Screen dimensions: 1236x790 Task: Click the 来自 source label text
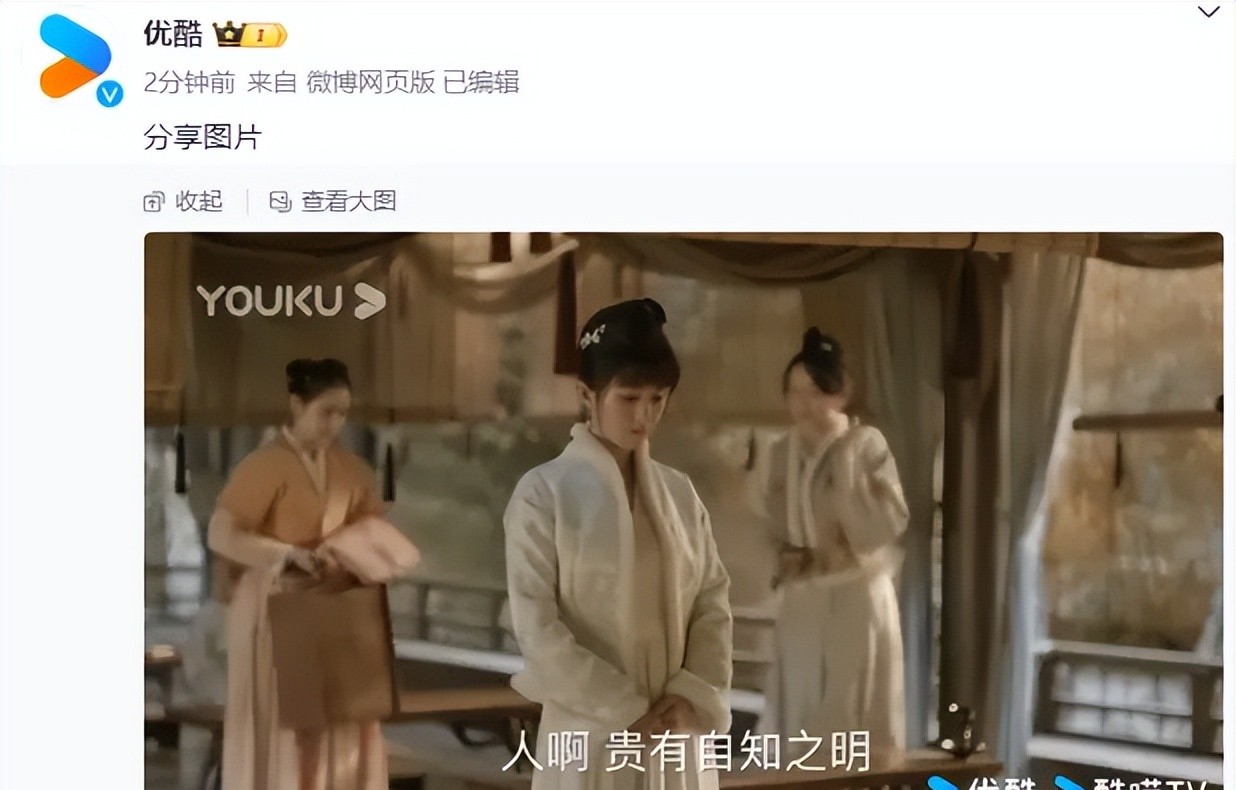point(272,82)
